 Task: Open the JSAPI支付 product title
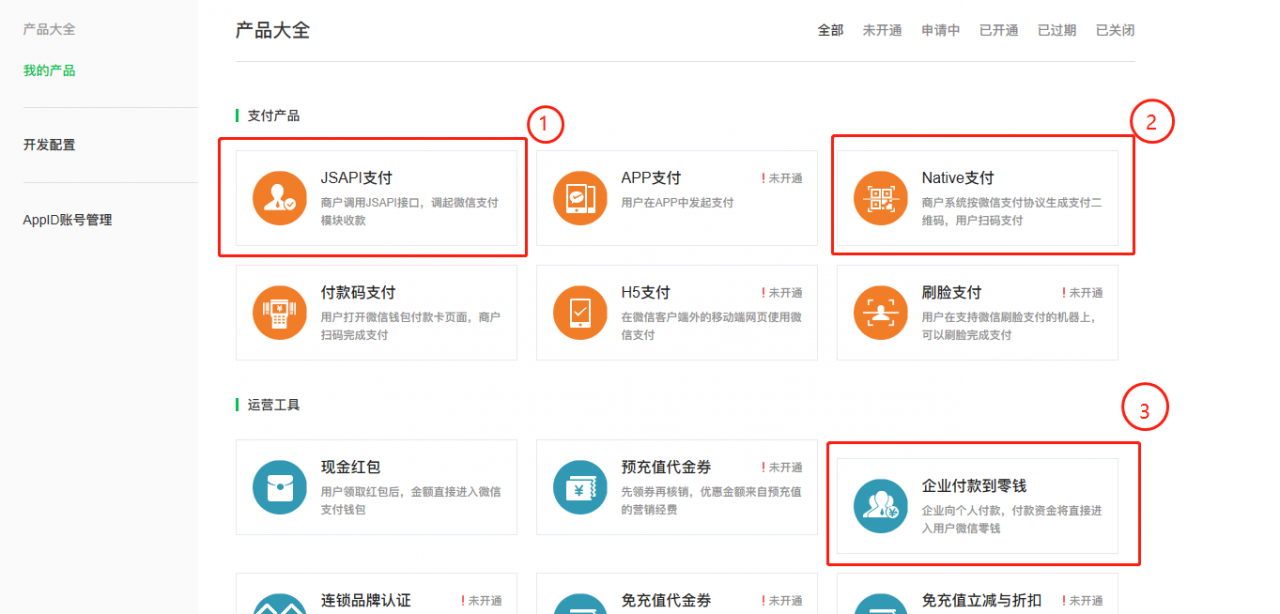[356, 178]
